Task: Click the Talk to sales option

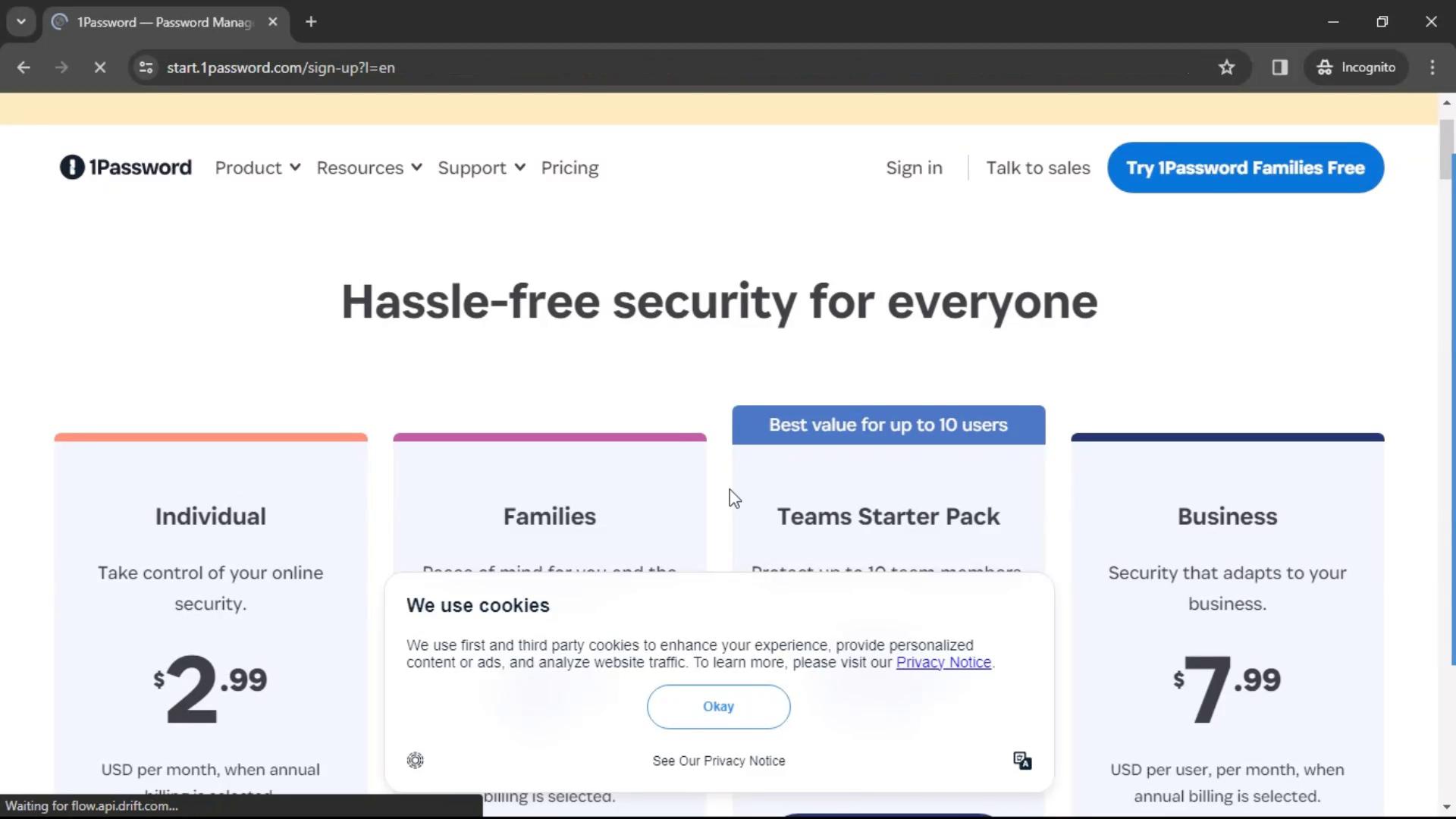Action: click(x=1037, y=167)
